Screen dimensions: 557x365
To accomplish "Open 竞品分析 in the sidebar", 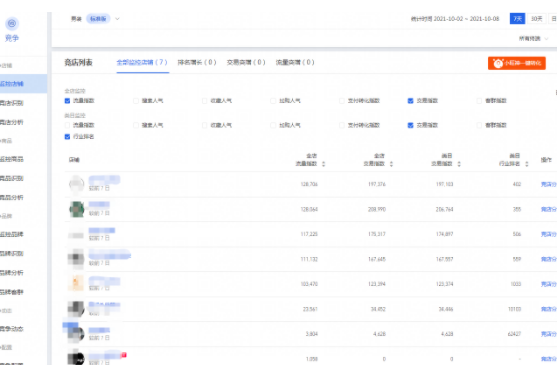I will click(12, 197).
